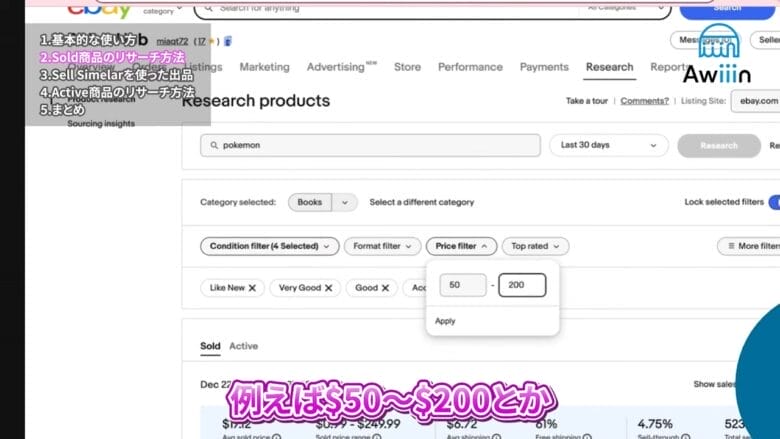Click the minimum price field showing 50
The width and height of the screenshot is (780, 439).
click(463, 285)
